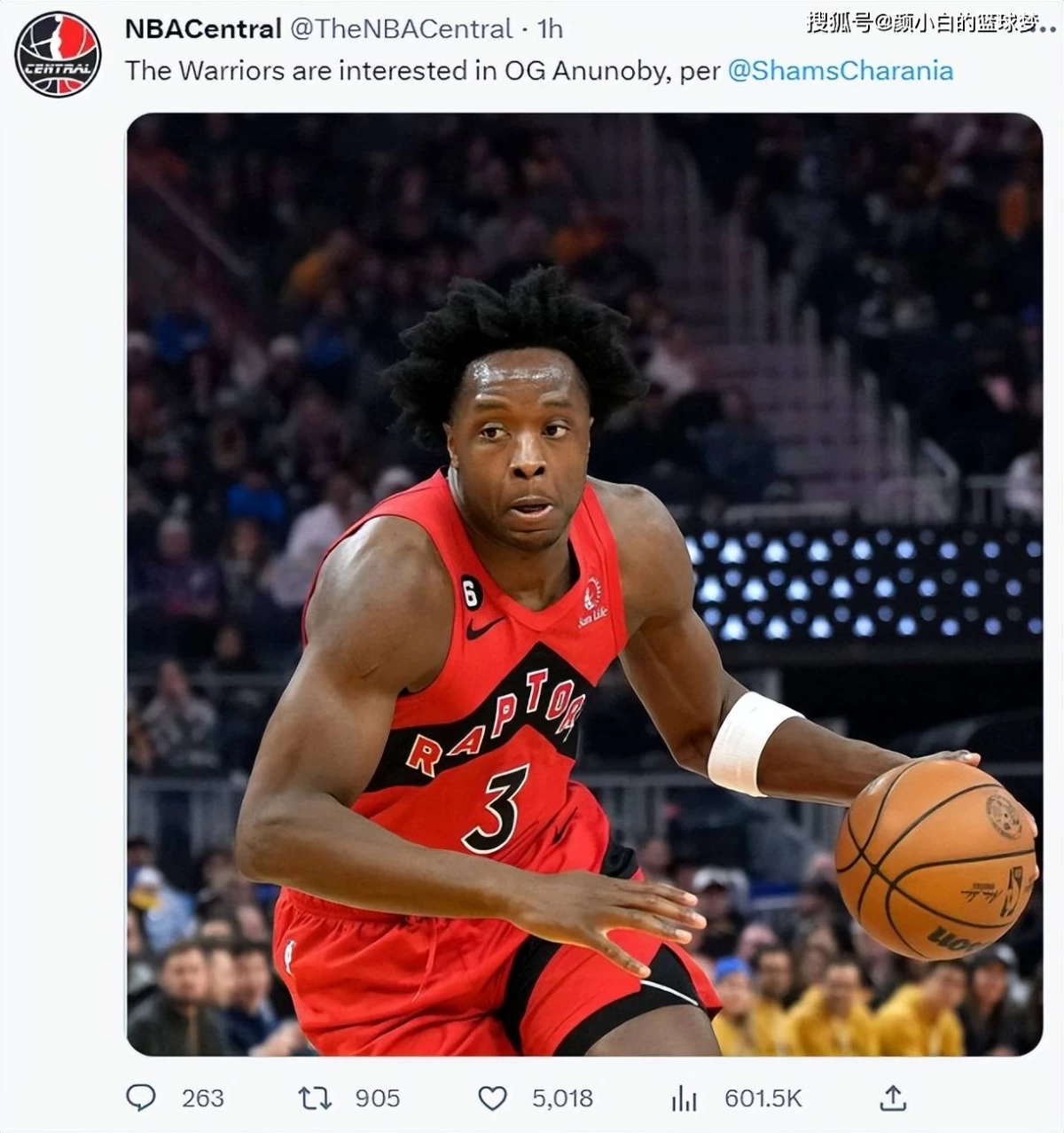The image size is (1064, 1133).
Task: Open the view analytics bar chart icon
Action: point(684,1098)
